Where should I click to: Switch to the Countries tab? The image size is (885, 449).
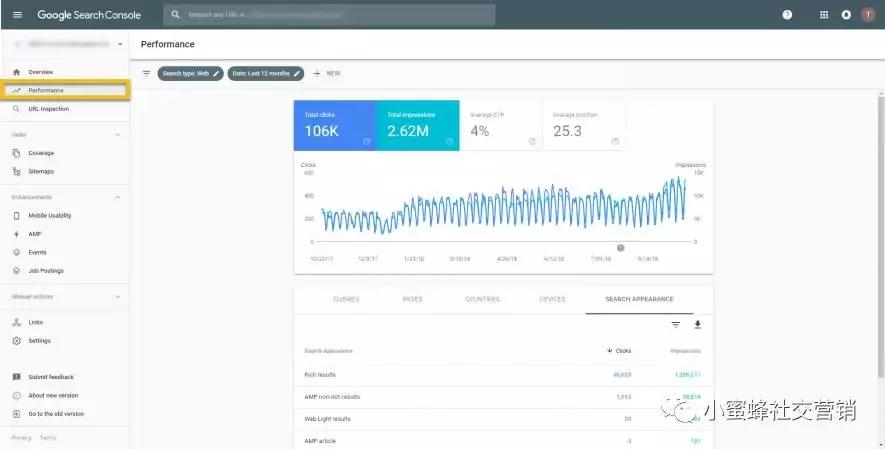coord(483,299)
